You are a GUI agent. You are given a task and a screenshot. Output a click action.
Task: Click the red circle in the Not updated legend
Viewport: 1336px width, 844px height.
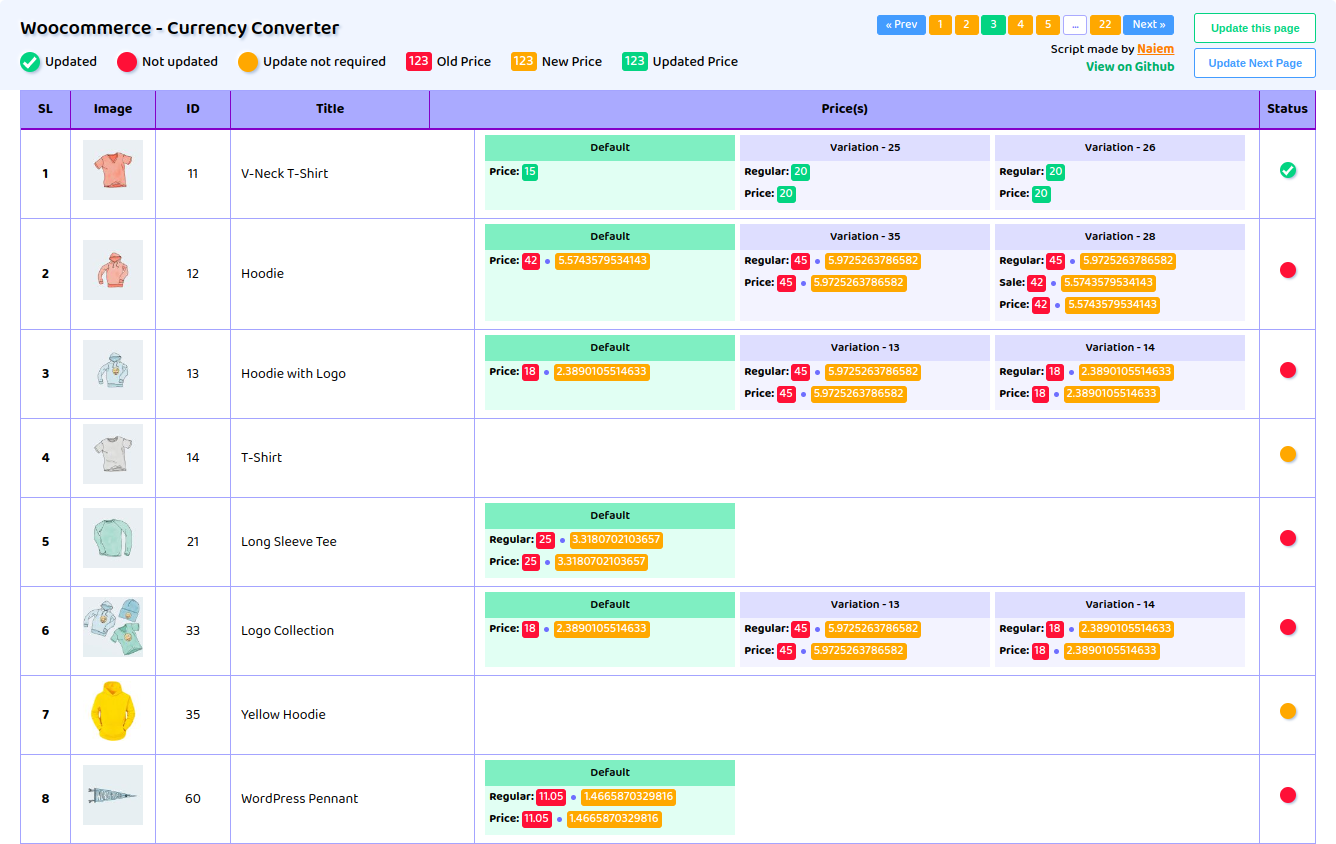pyautogui.click(x=126, y=61)
